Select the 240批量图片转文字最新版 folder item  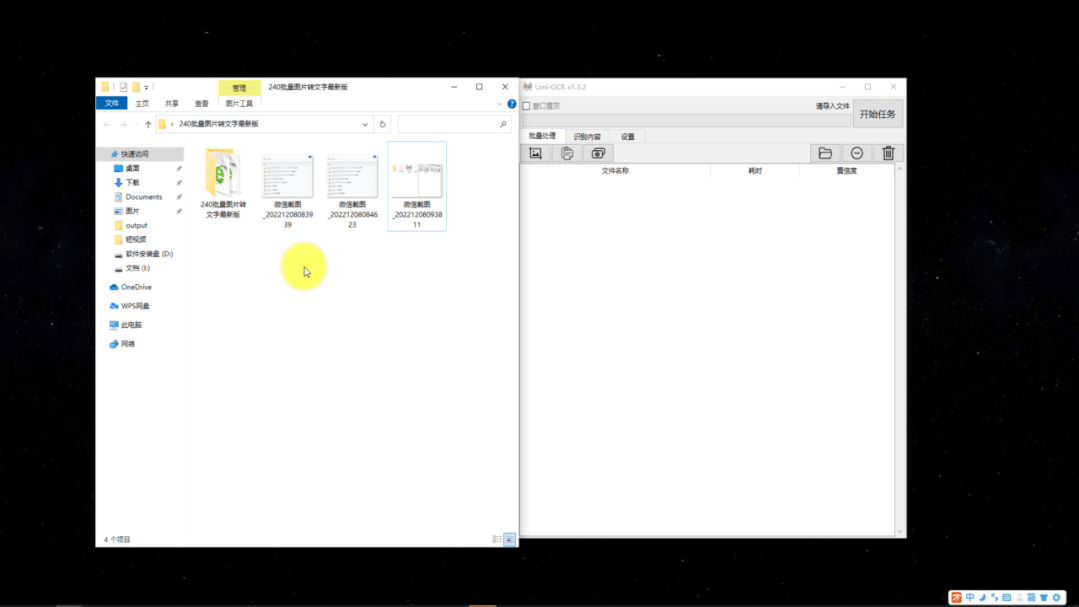pos(223,183)
